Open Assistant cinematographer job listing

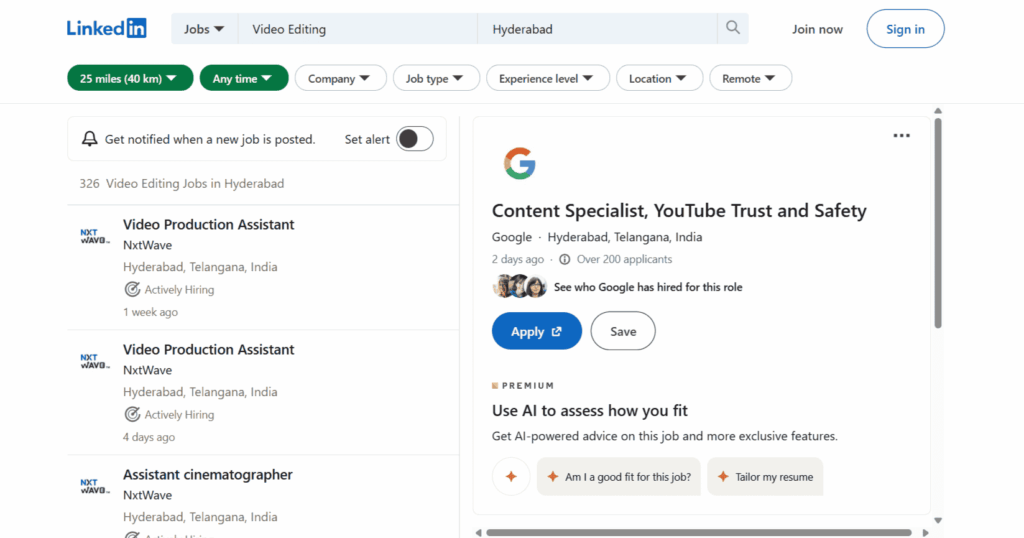[208, 475]
